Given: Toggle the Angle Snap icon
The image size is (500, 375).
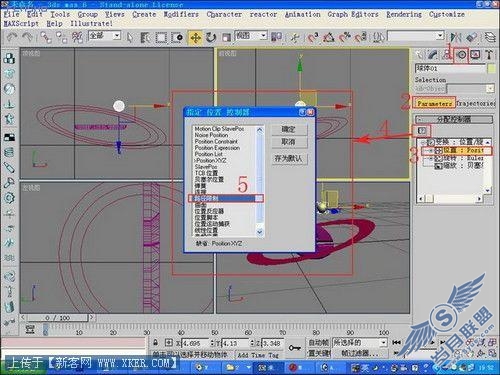Looking at the screenshot, I should pyautogui.click(x=329, y=37).
